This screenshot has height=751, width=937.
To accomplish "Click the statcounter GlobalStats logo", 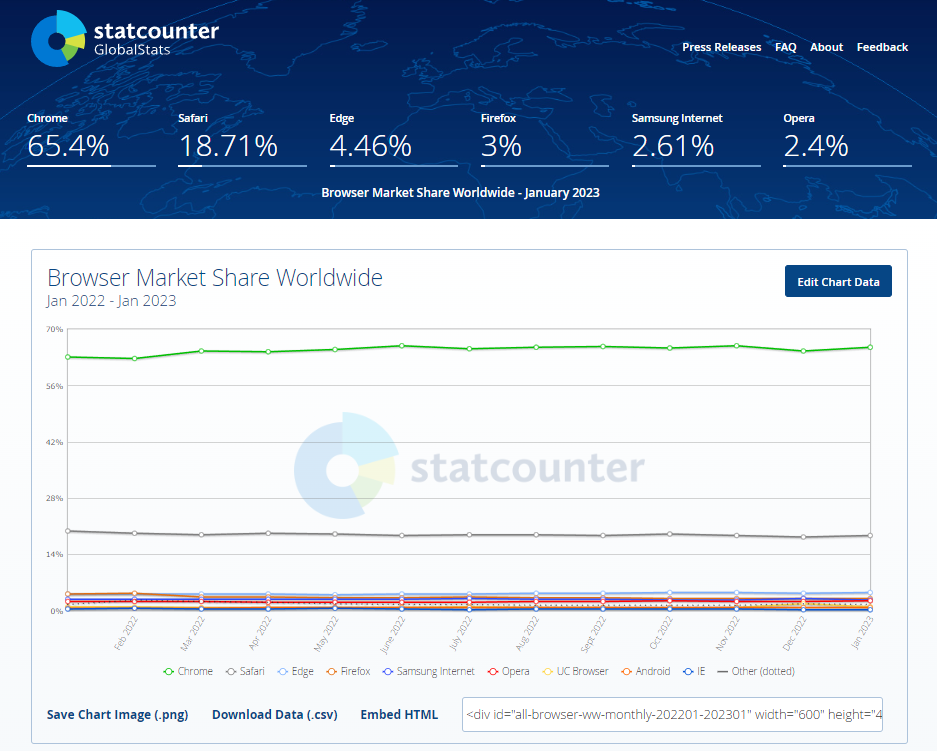I will tap(124, 39).
